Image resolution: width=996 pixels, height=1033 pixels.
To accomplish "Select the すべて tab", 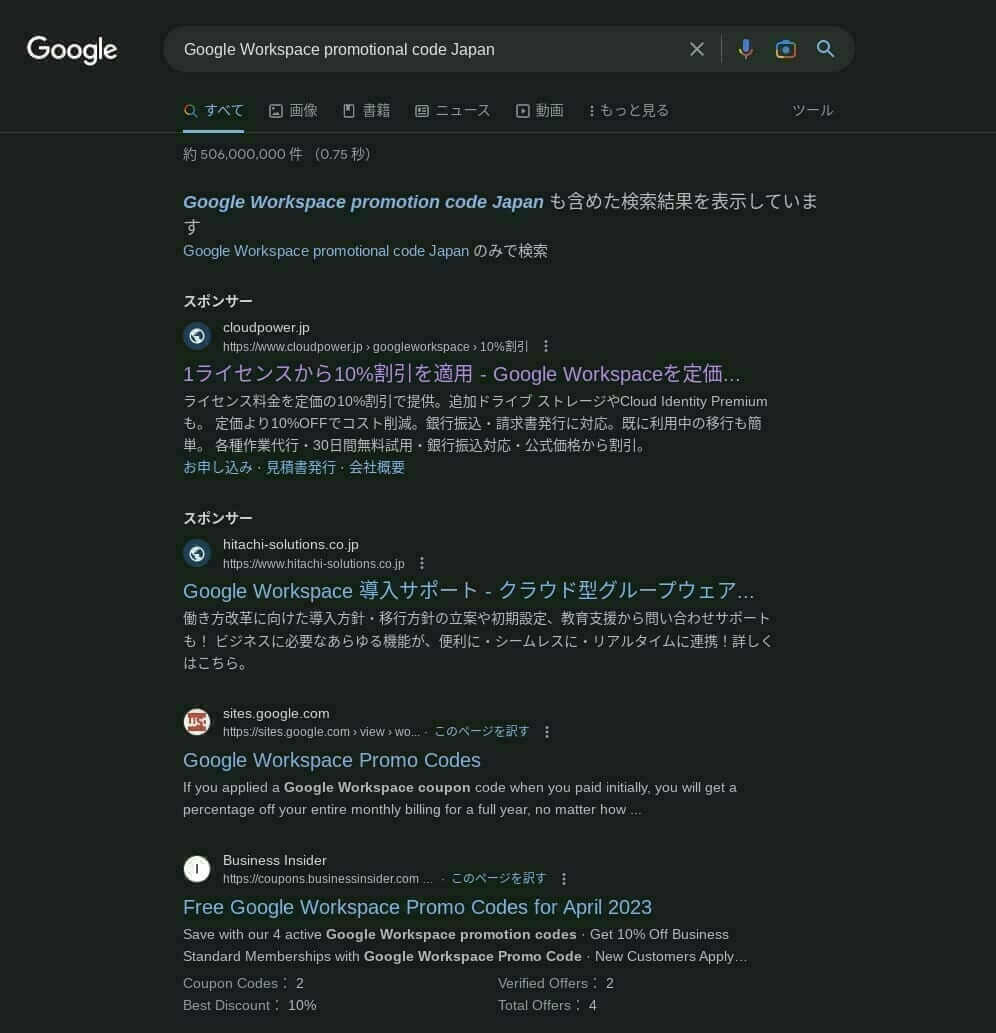I will (213, 111).
